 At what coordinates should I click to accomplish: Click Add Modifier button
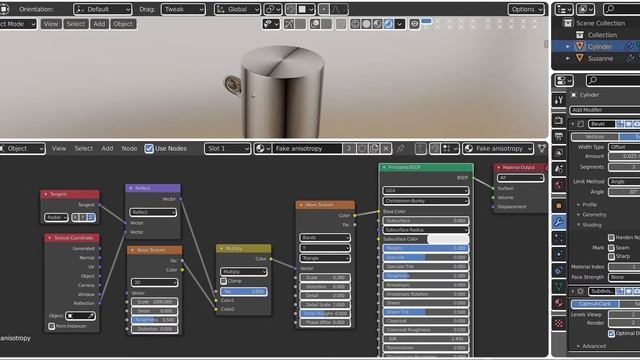[604, 110]
